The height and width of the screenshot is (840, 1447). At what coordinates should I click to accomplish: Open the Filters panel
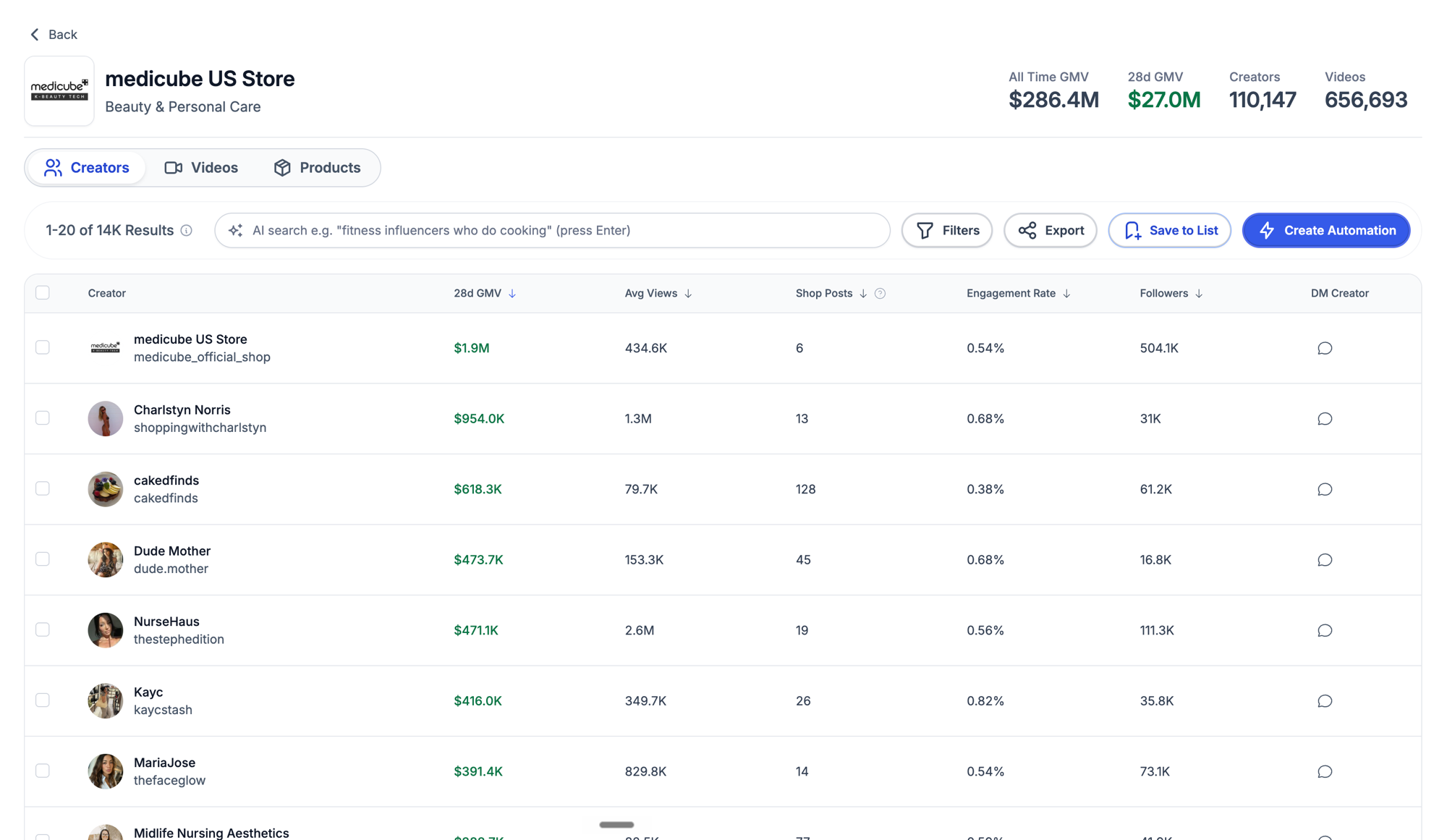947,230
